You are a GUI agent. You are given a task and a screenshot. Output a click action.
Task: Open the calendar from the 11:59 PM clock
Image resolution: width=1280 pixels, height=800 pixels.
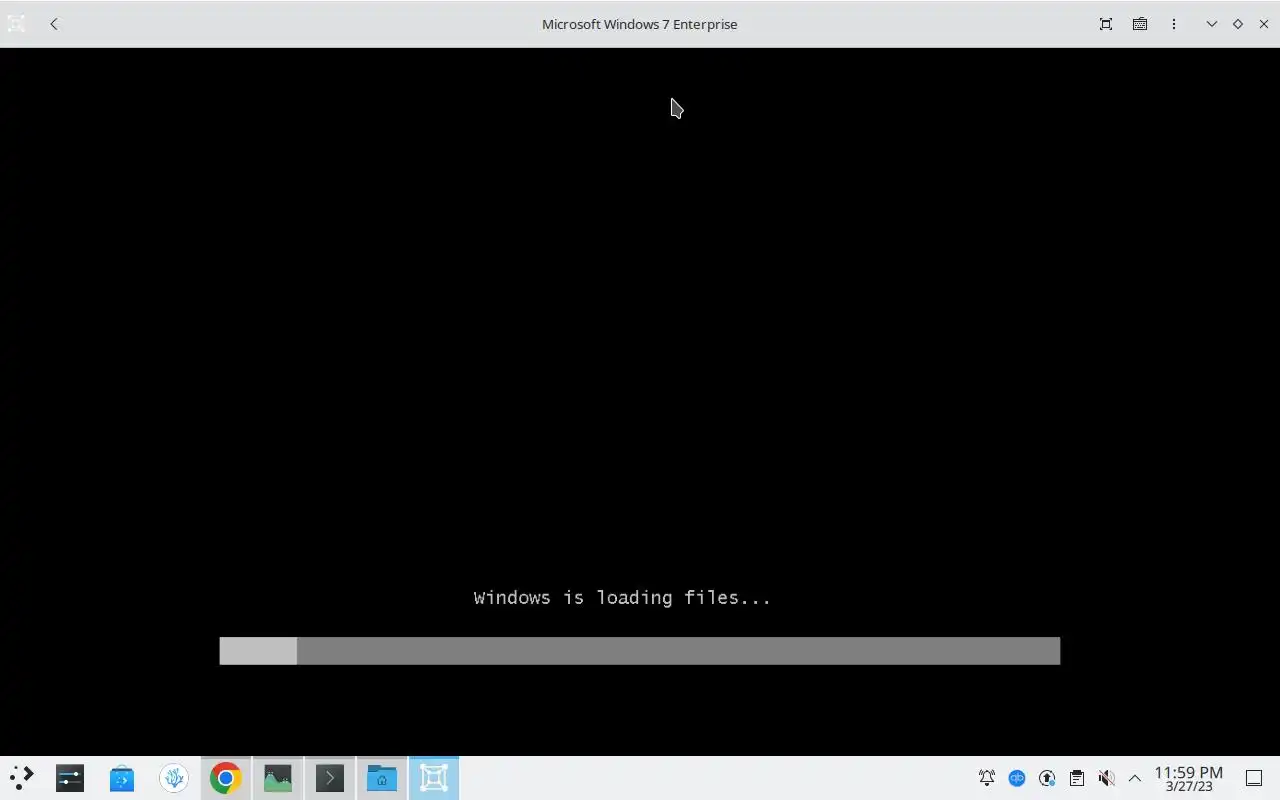tap(1189, 779)
